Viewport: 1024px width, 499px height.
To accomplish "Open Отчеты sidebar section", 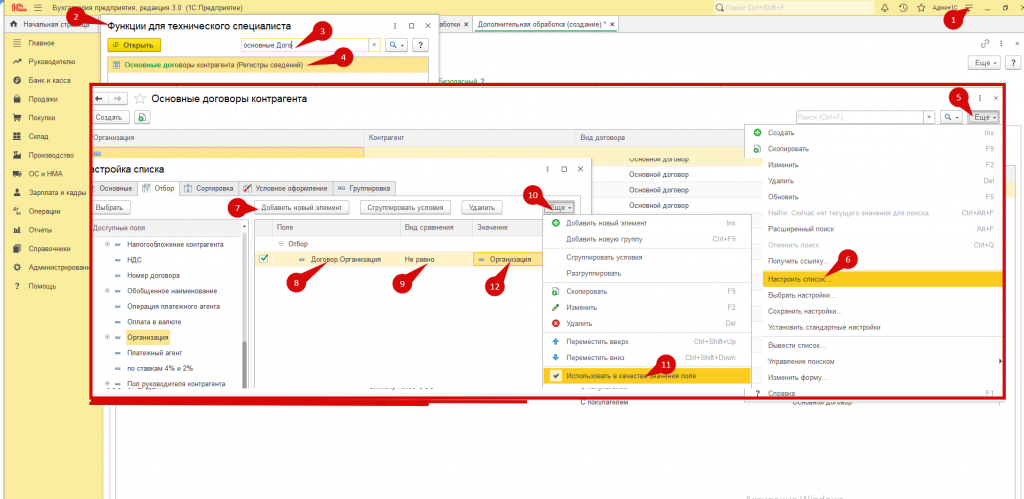I will point(40,230).
